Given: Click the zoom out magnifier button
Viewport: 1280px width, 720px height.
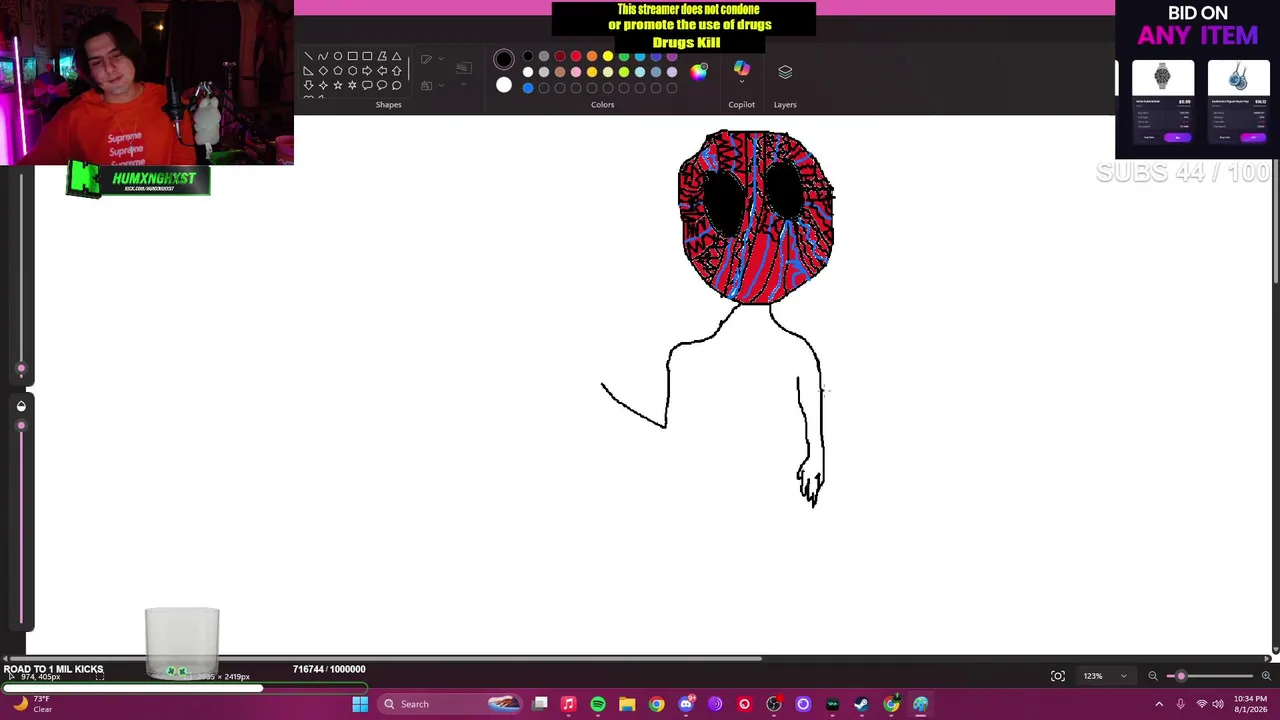Looking at the screenshot, I should pos(1153,676).
